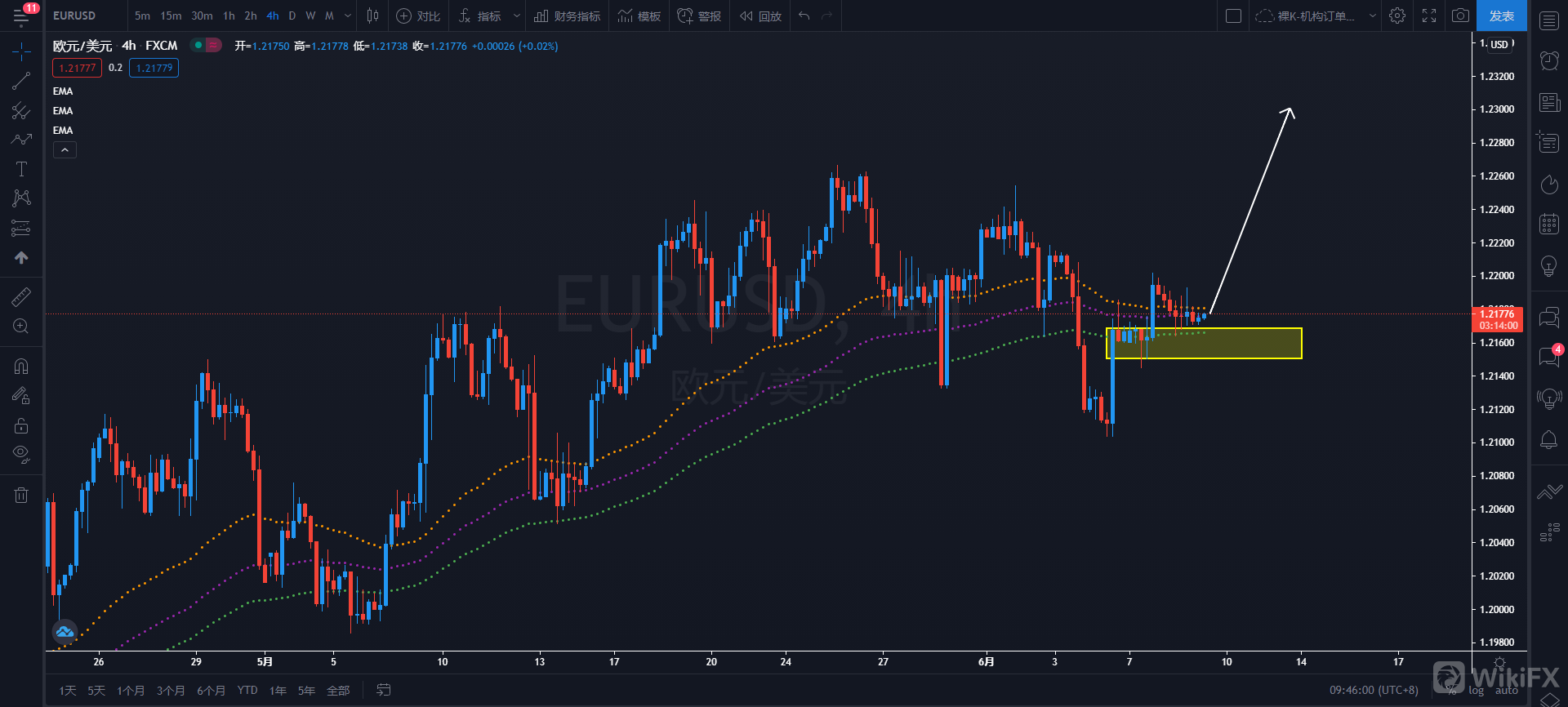Toggle lock all drawings
Screen dimensions: 1568x707
[21, 425]
